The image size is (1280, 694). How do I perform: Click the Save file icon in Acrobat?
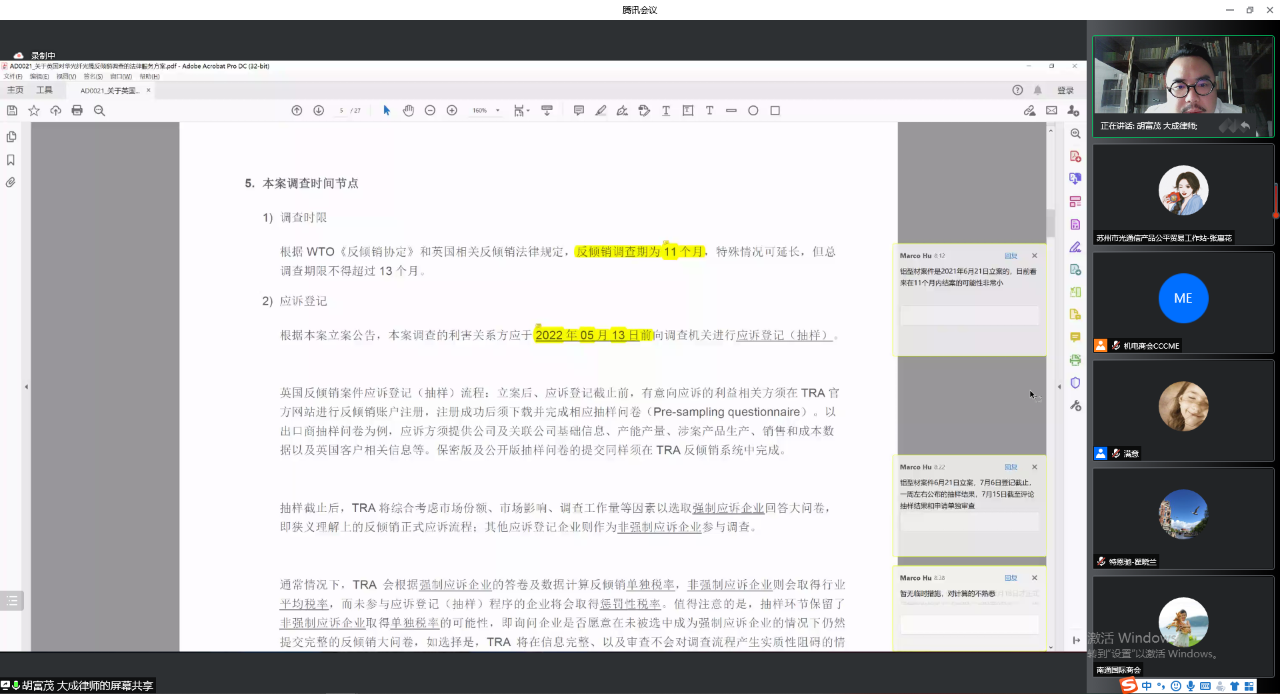coord(12,110)
